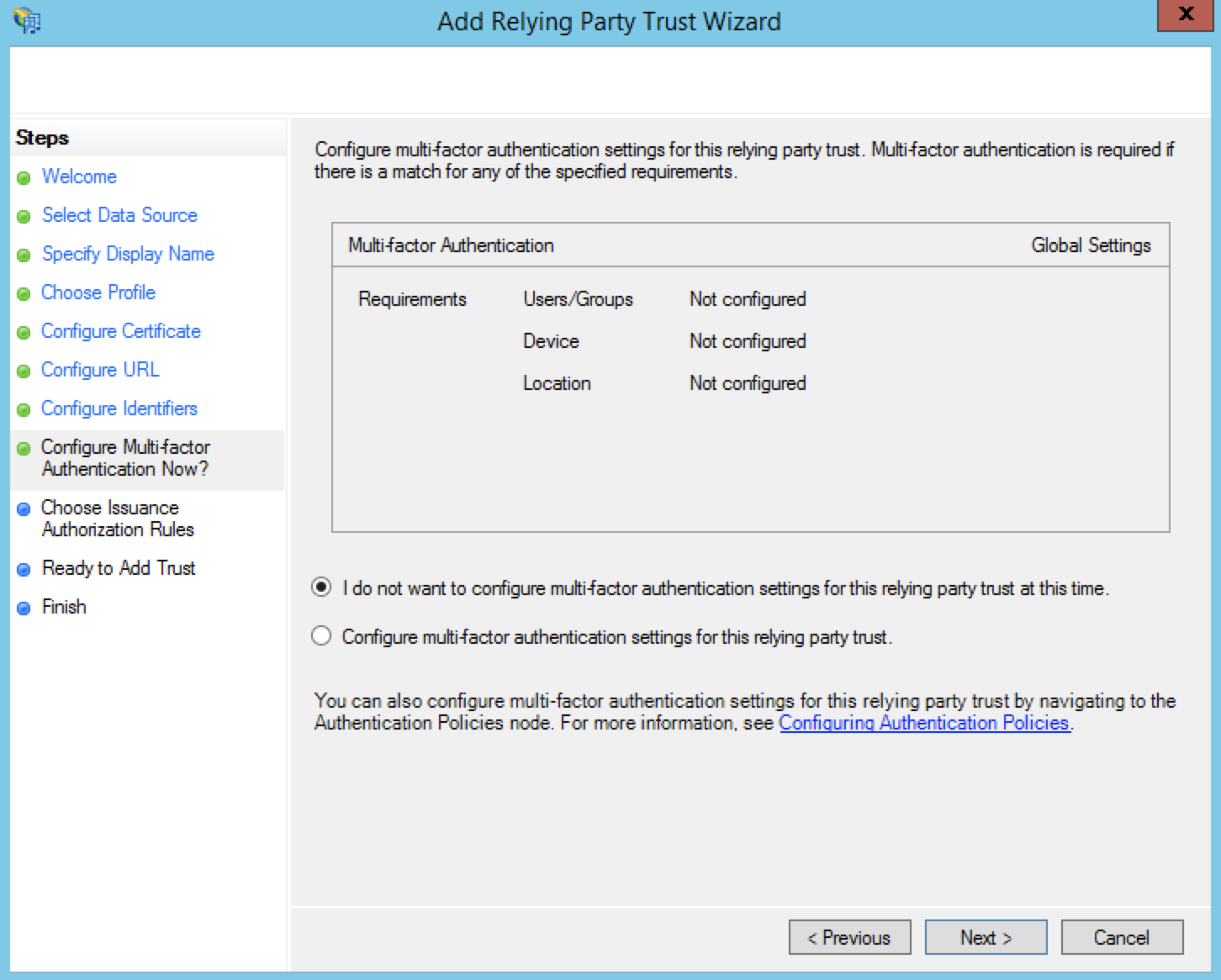
Task: Click the green icon next to Configure Certificate
Action: 24,332
